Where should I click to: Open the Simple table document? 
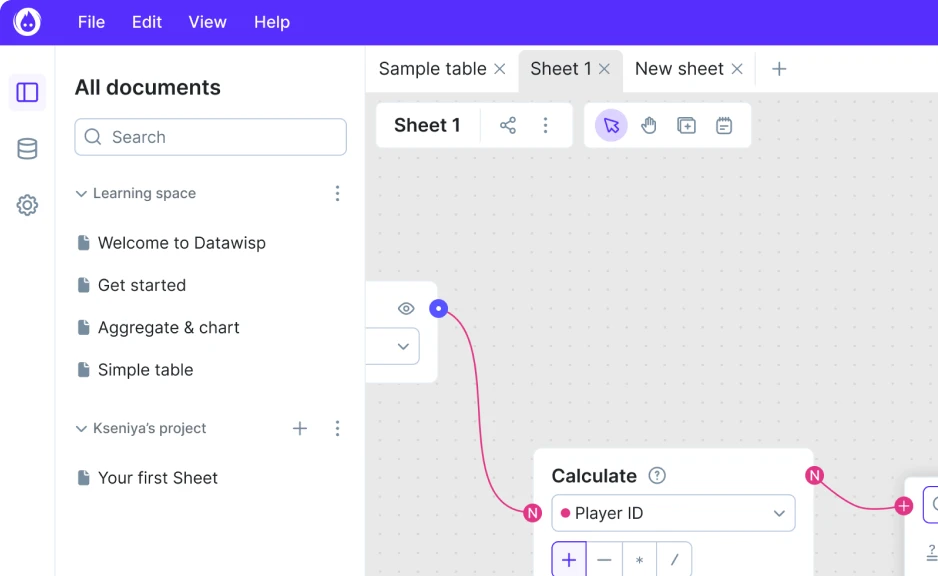(145, 370)
